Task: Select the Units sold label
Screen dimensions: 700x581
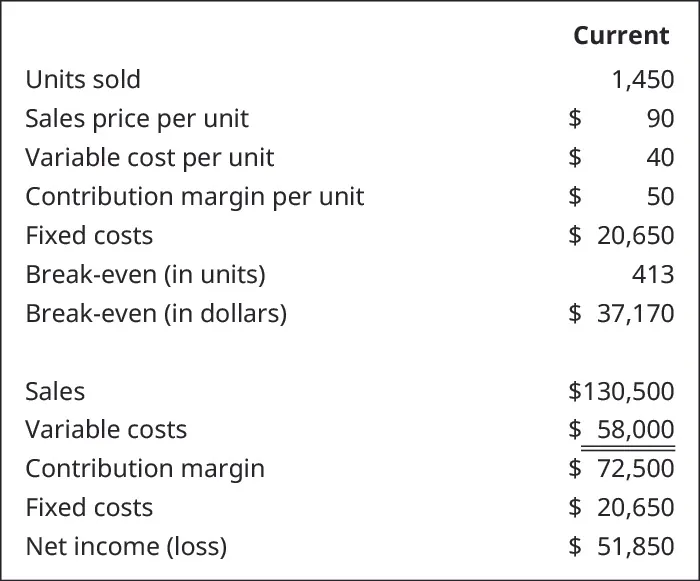Action: pos(83,79)
